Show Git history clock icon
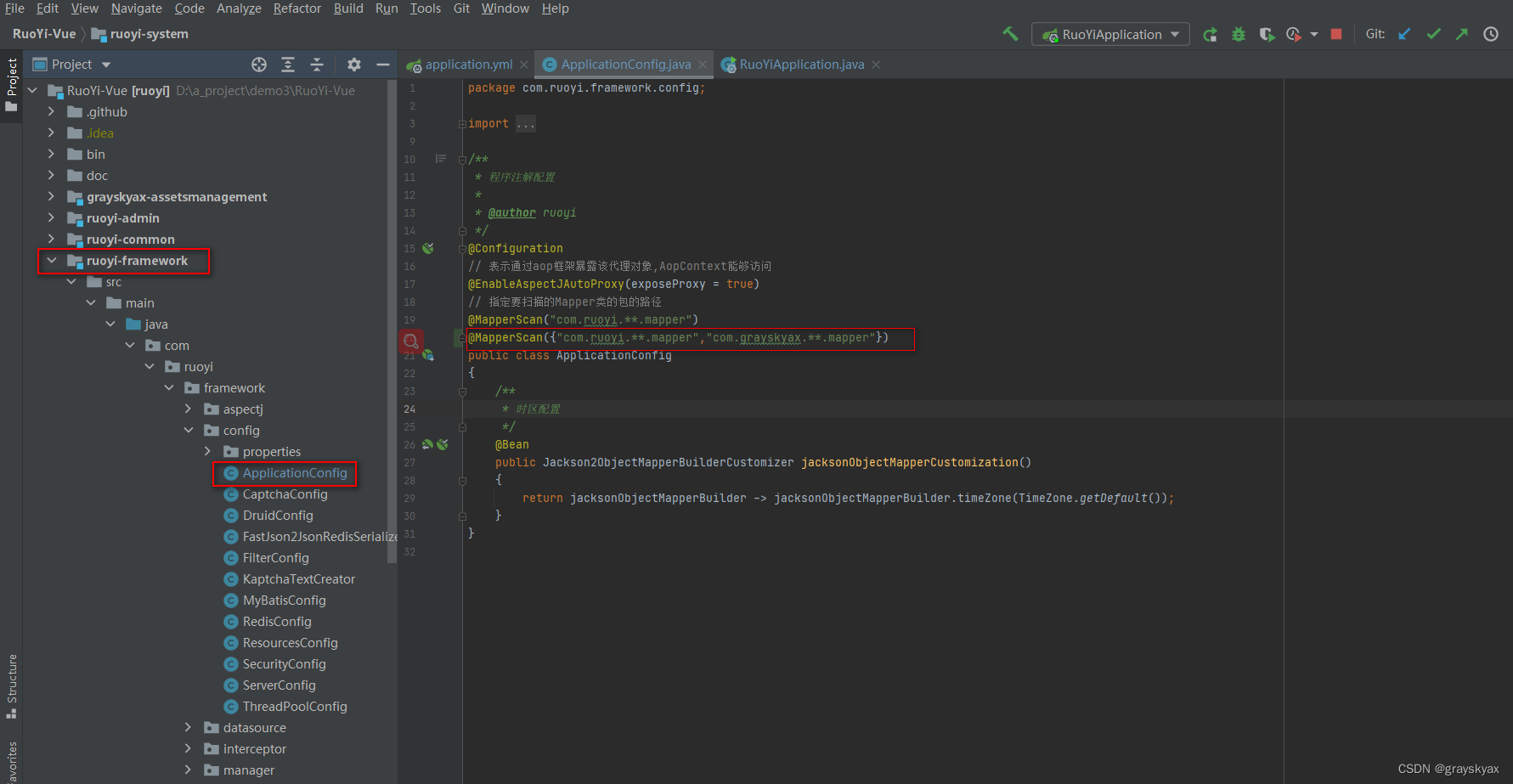 click(x=1491, y=34)
